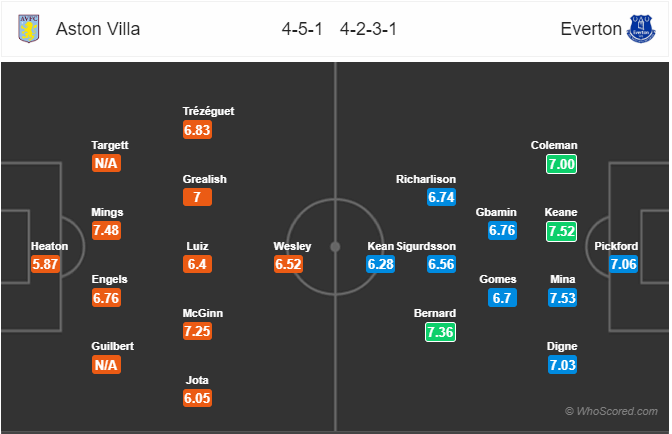Open the Everton team name link

tap(591, 29)
